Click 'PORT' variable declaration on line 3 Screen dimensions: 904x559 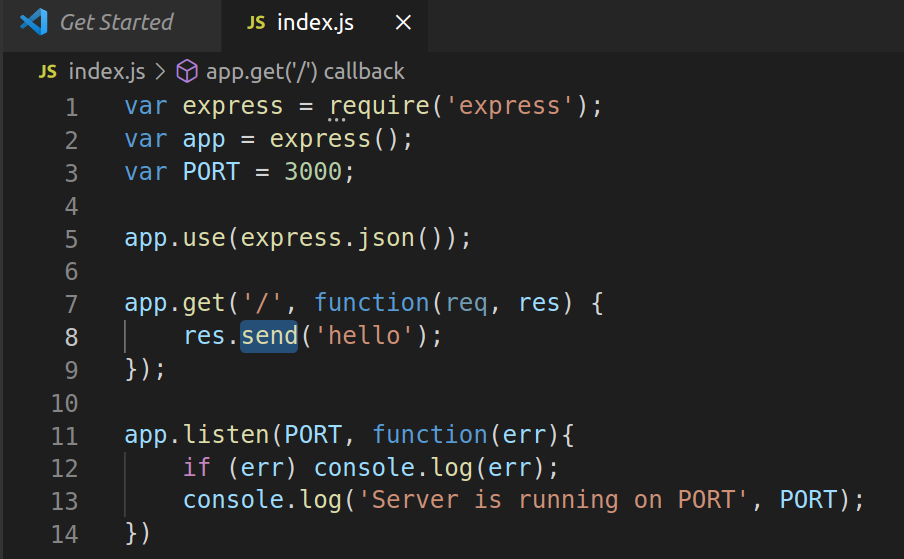coord(211,172)
